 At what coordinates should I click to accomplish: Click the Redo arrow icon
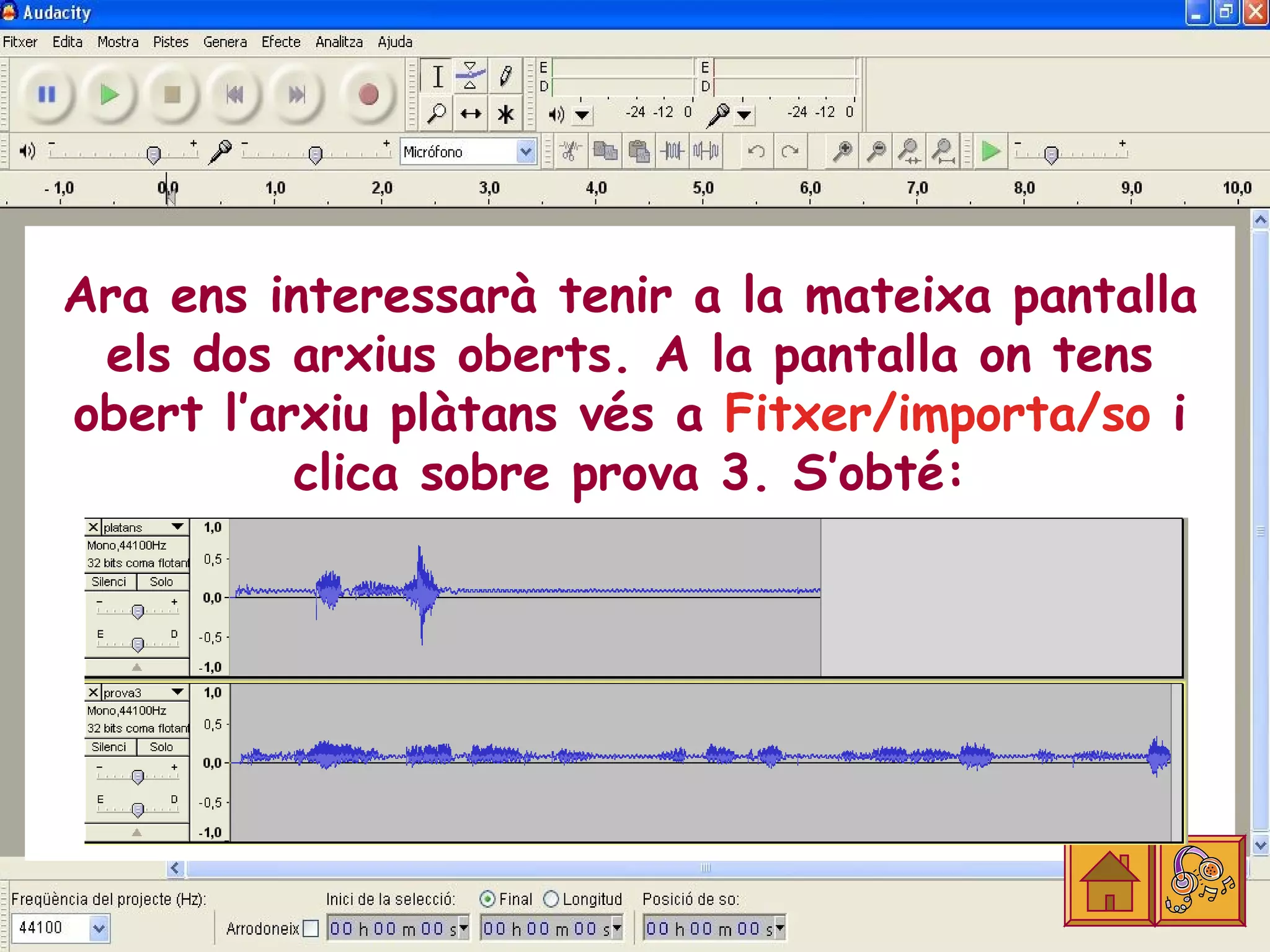coord(790,151)
